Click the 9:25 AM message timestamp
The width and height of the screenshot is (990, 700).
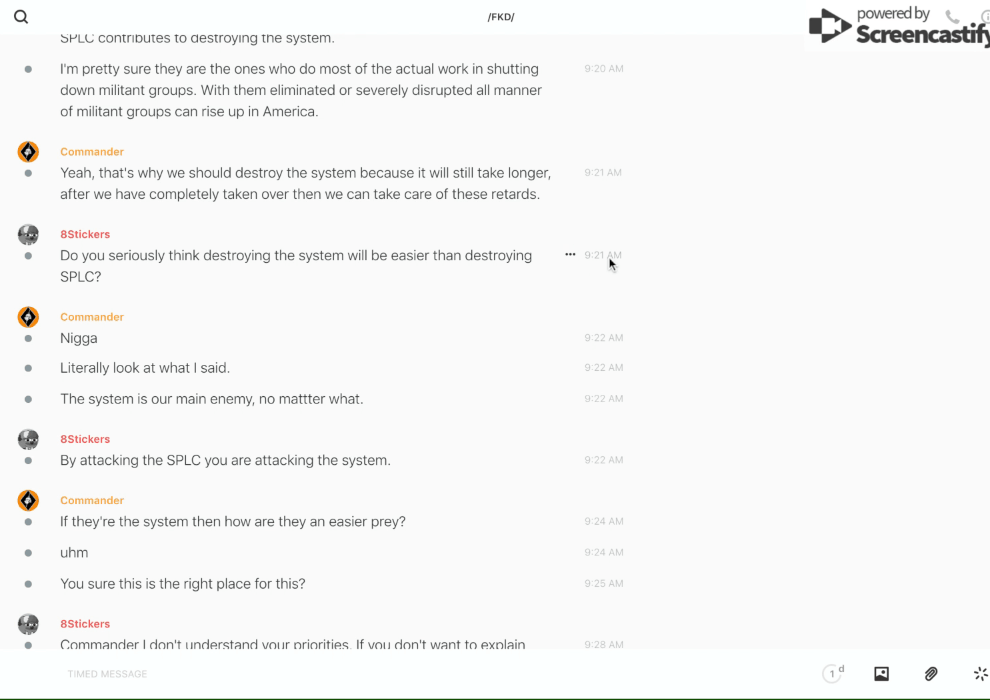tap(604, 584)
